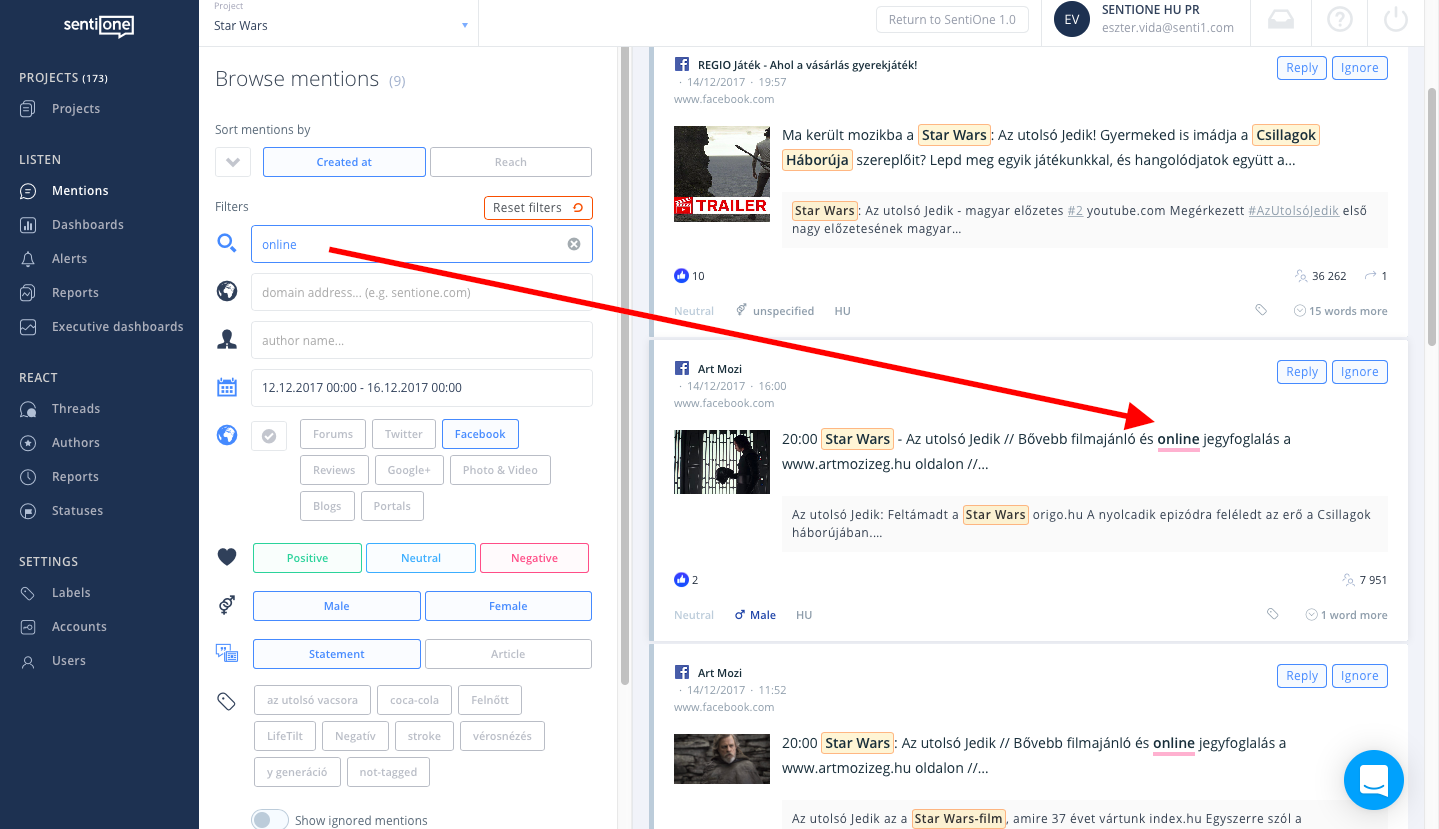Click the tag icon on Art Mozi mention
Image resolution: width=1439 pixels, height=829 pixels.
coord(1272,615)
